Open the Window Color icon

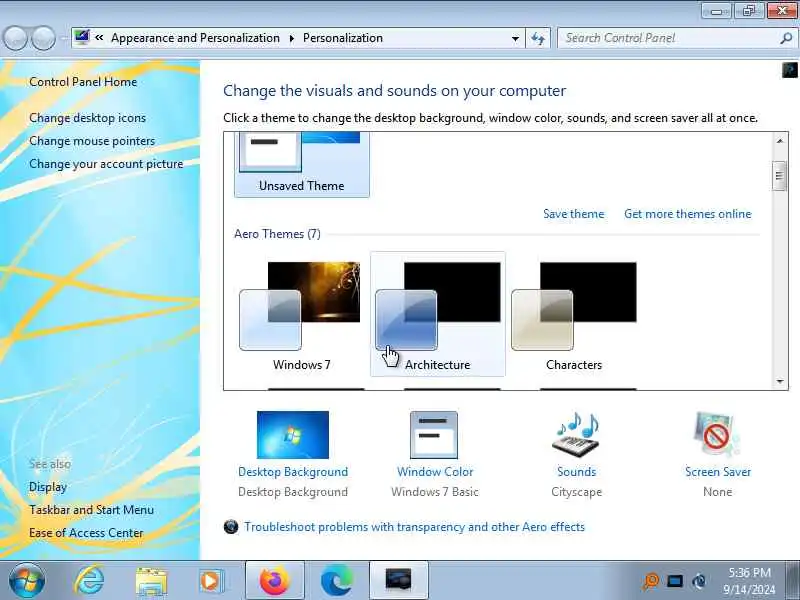(x=434, y=435)
